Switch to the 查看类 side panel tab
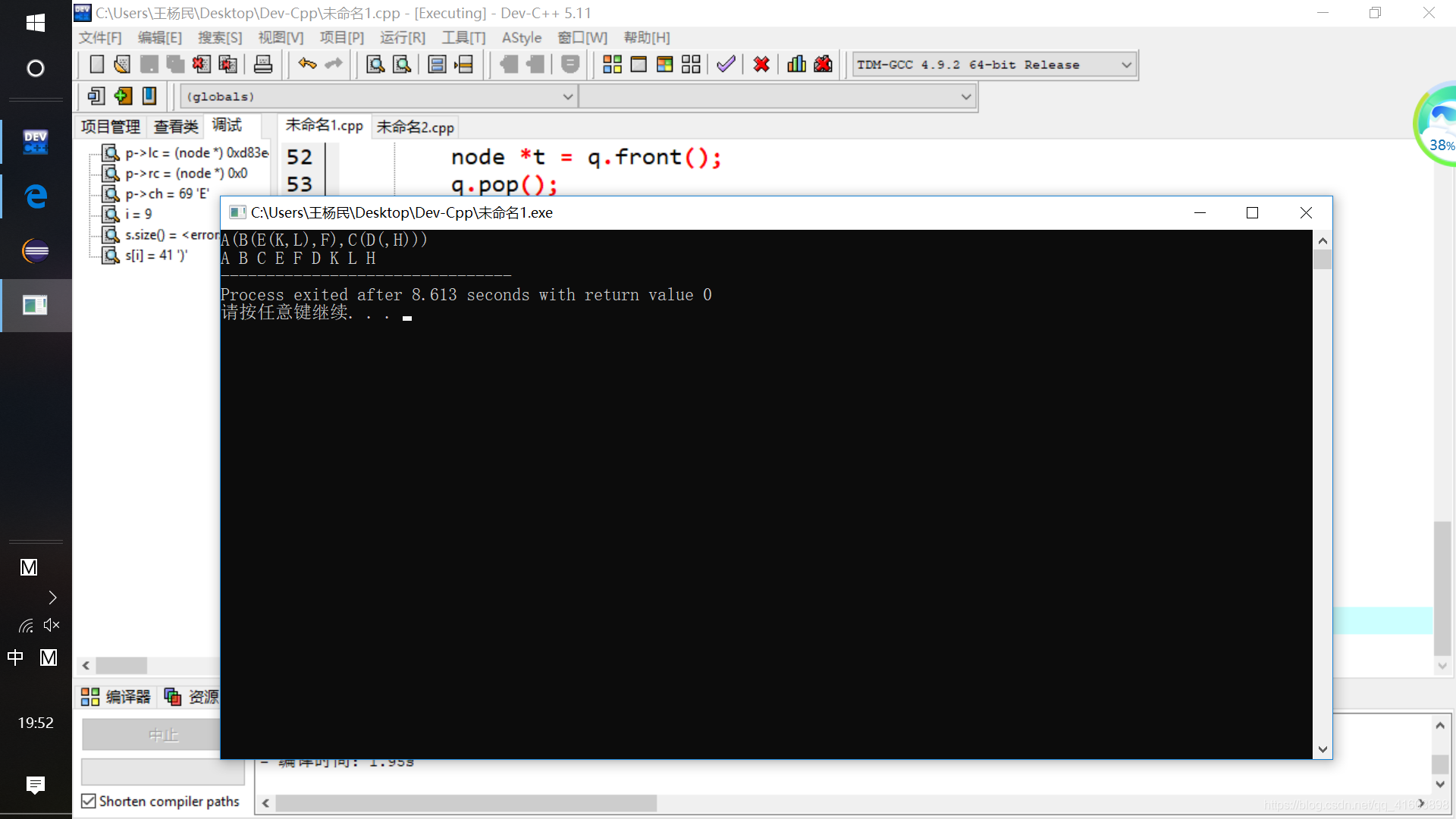This screenshot has width=1456, height=819. coord(176,127)
